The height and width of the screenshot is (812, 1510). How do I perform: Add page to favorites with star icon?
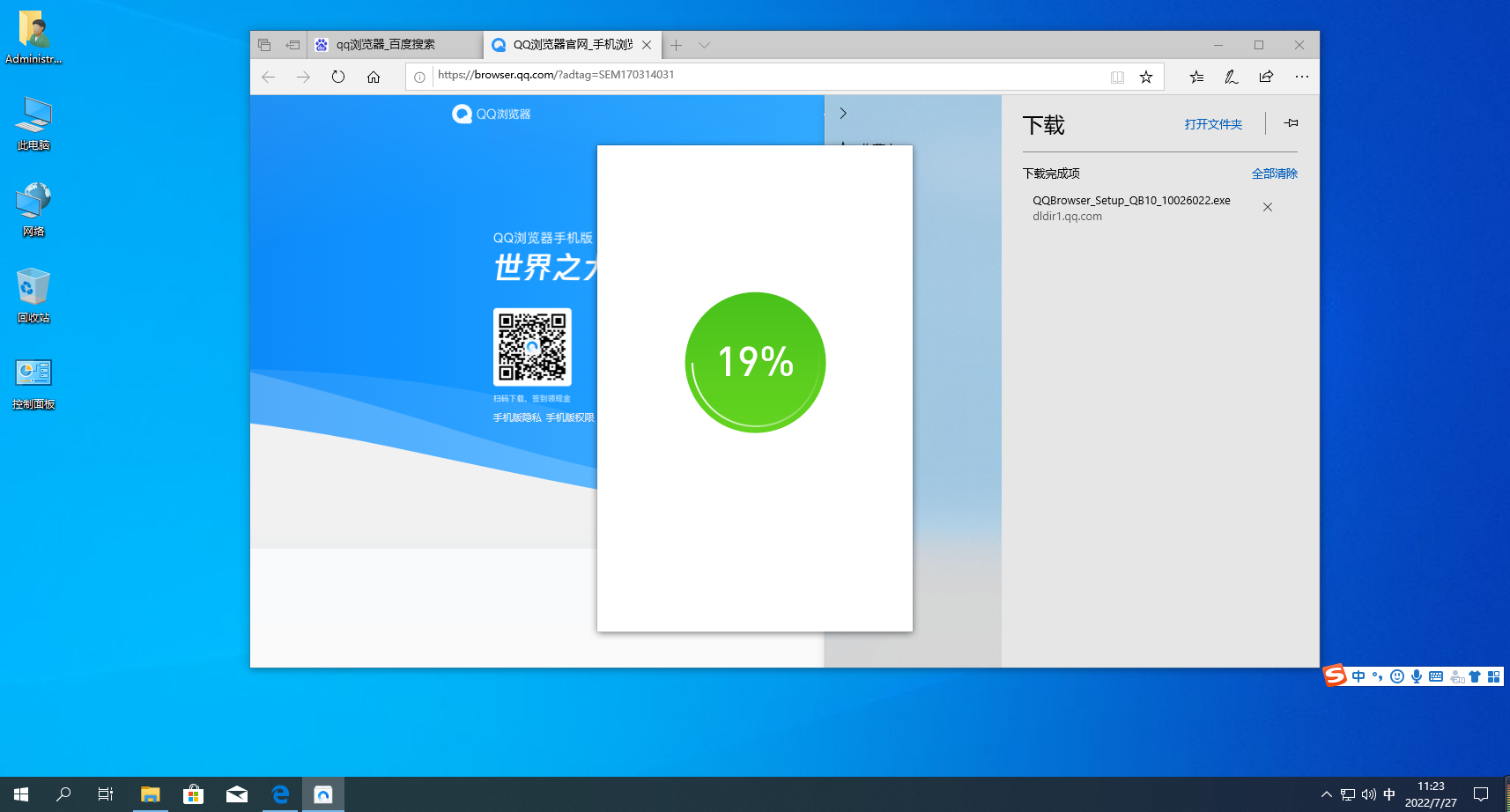click(x=1146, y=78)
